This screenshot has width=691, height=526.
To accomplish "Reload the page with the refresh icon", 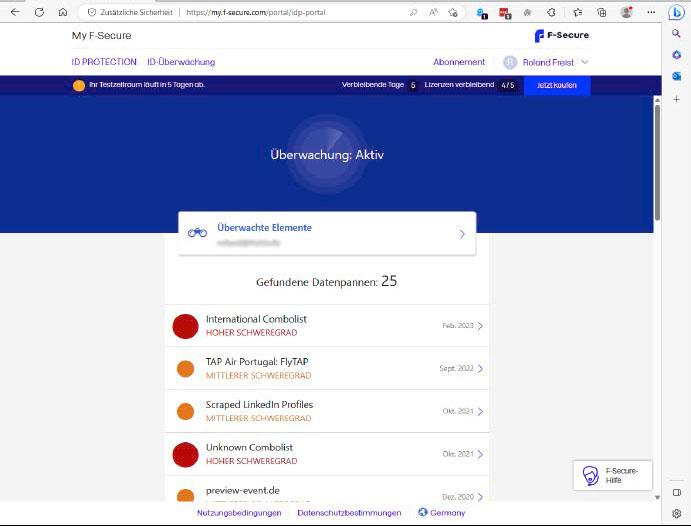I will click(x=39, y=12).
